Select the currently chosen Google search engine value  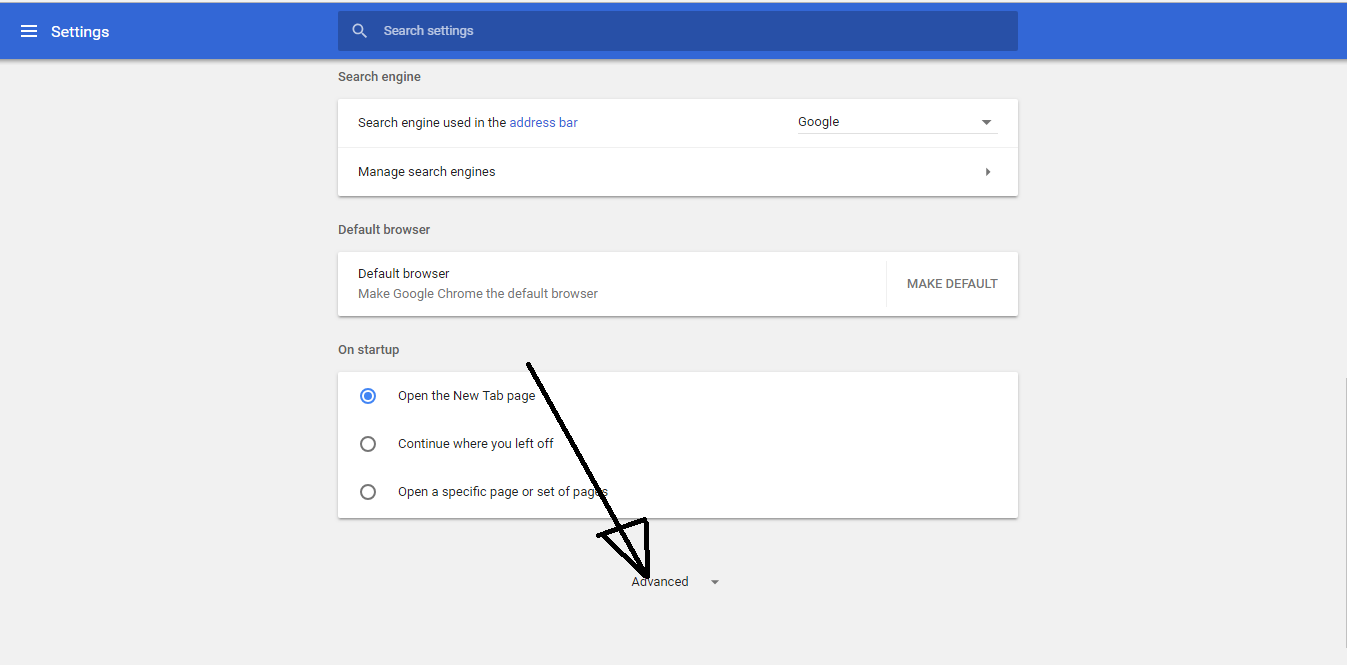pyautogui.click(x=818, y=121)
